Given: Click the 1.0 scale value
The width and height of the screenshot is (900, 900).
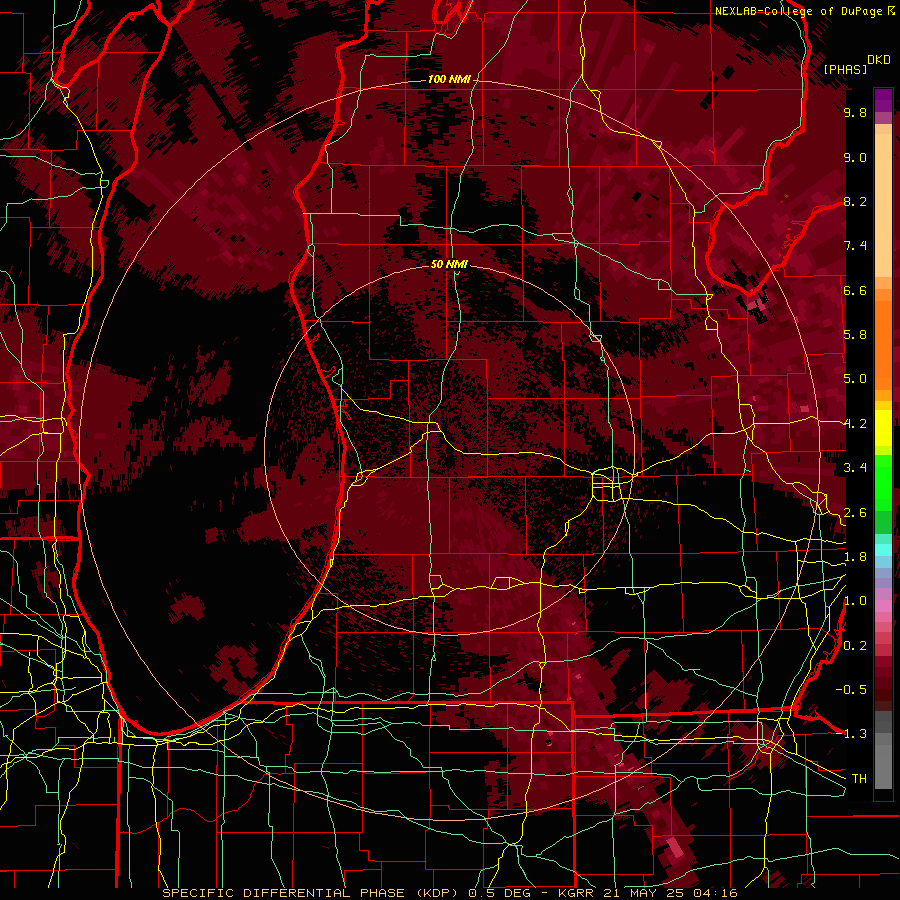Looking at the screenshot, I should click(x=855, y=601).
